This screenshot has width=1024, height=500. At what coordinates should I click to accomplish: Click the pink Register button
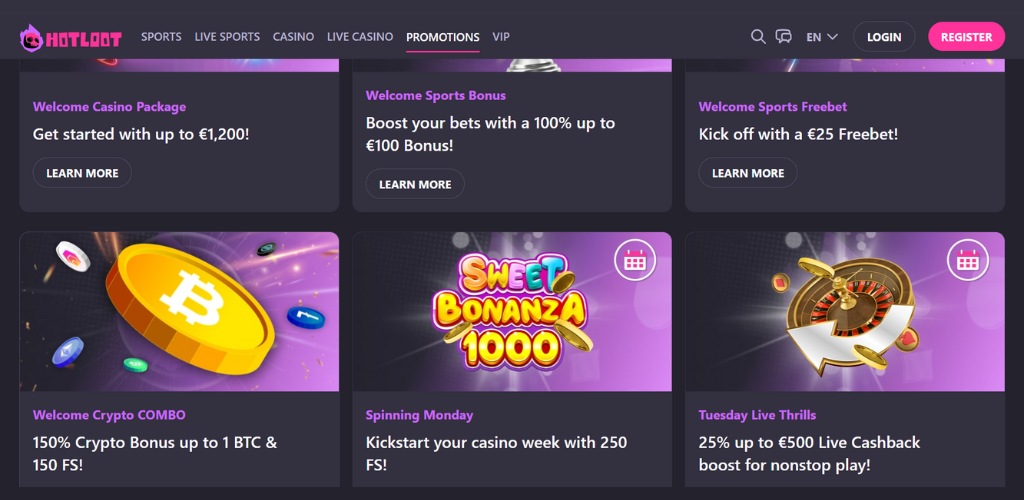(966, 37)
